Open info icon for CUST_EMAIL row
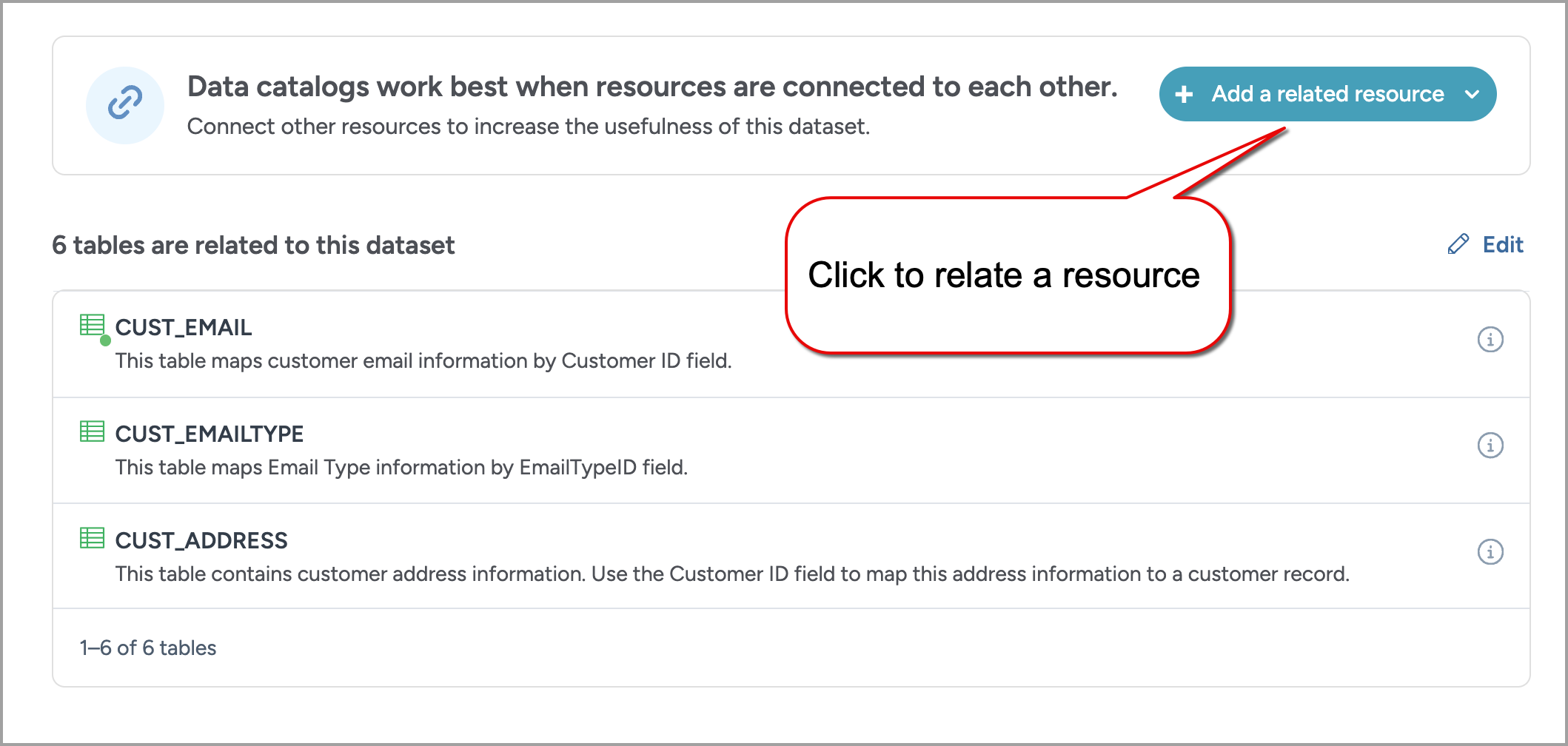 pyautogui.click(x=1490, y=340)
